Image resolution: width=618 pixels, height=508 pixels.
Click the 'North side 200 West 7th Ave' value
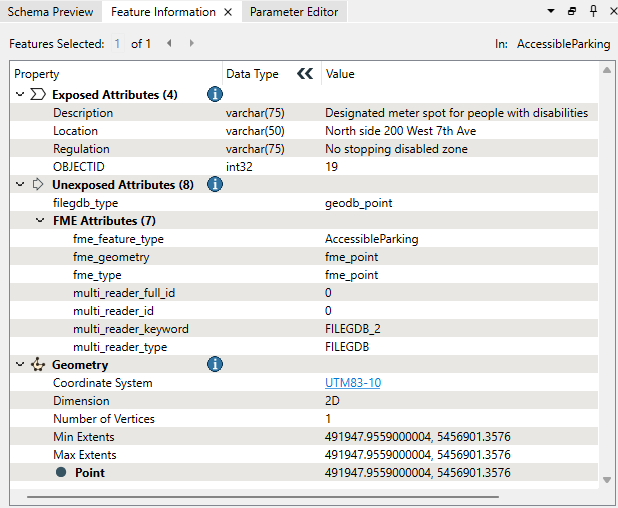[400, 131]
